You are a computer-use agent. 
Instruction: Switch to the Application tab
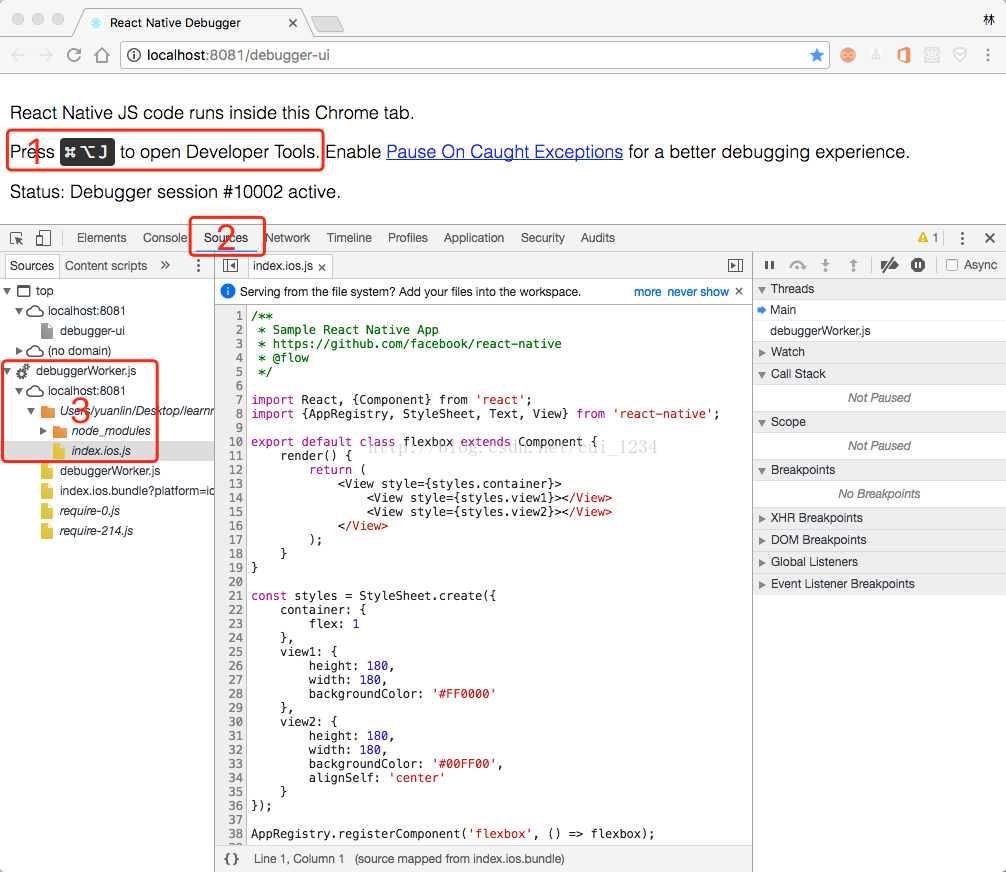[x=473, y=238]
